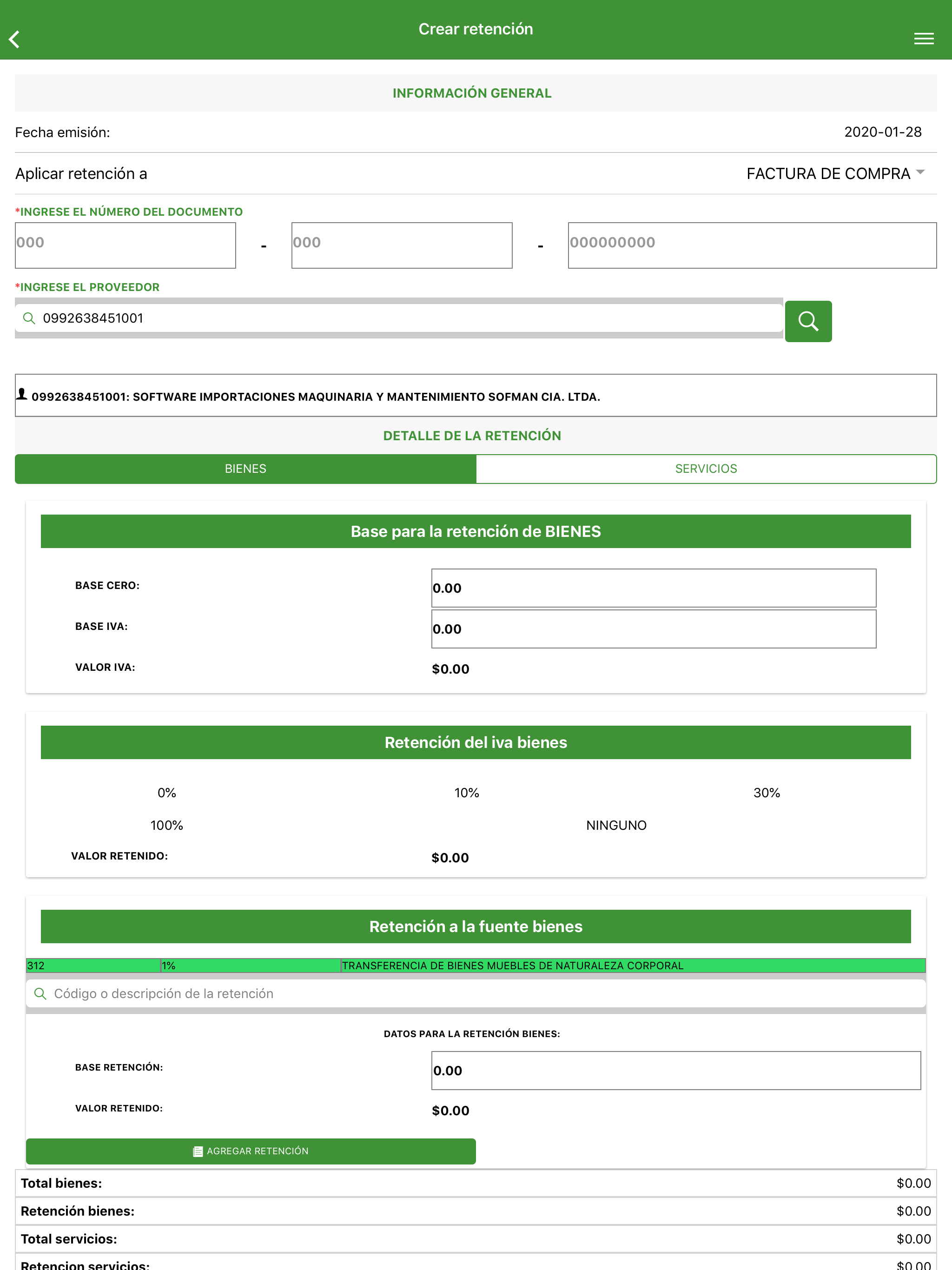
Task: Switch to the SERVICIOS tab
Action: tap(706, 469)
